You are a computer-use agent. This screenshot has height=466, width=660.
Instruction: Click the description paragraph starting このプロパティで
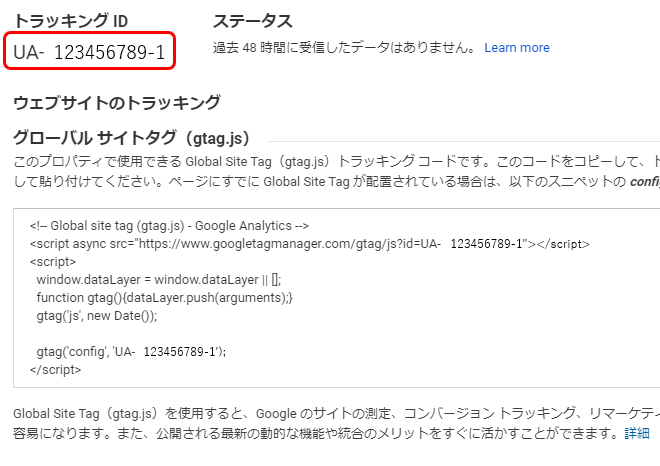tap(336, 161)
